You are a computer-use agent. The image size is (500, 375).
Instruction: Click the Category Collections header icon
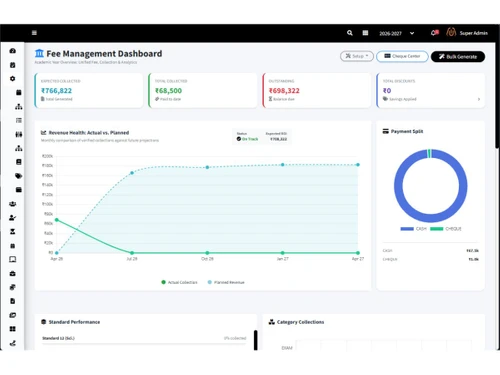[272, 322]
